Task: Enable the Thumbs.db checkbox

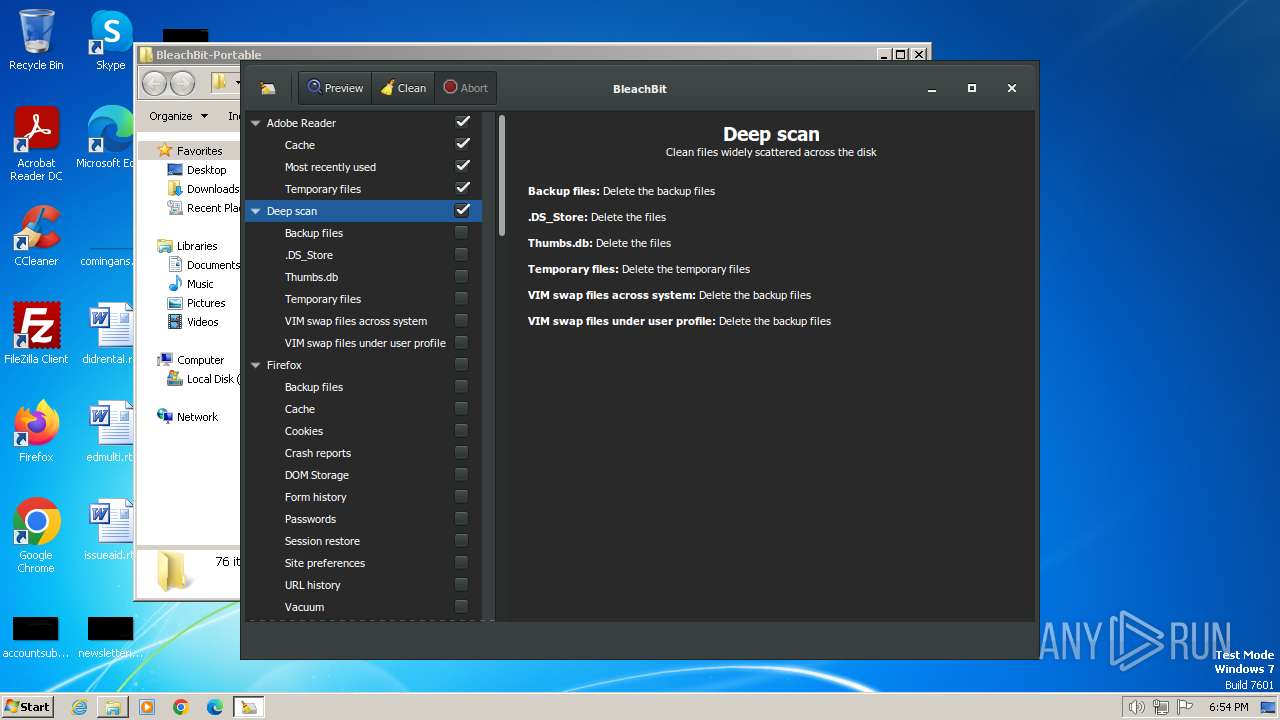Action: 461,276
